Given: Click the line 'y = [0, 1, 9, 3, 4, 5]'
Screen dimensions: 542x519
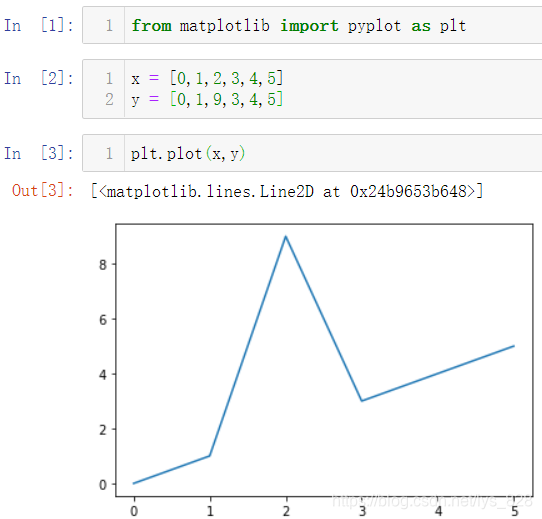Looking at the screenshot, I should click(x=207, y=100).
